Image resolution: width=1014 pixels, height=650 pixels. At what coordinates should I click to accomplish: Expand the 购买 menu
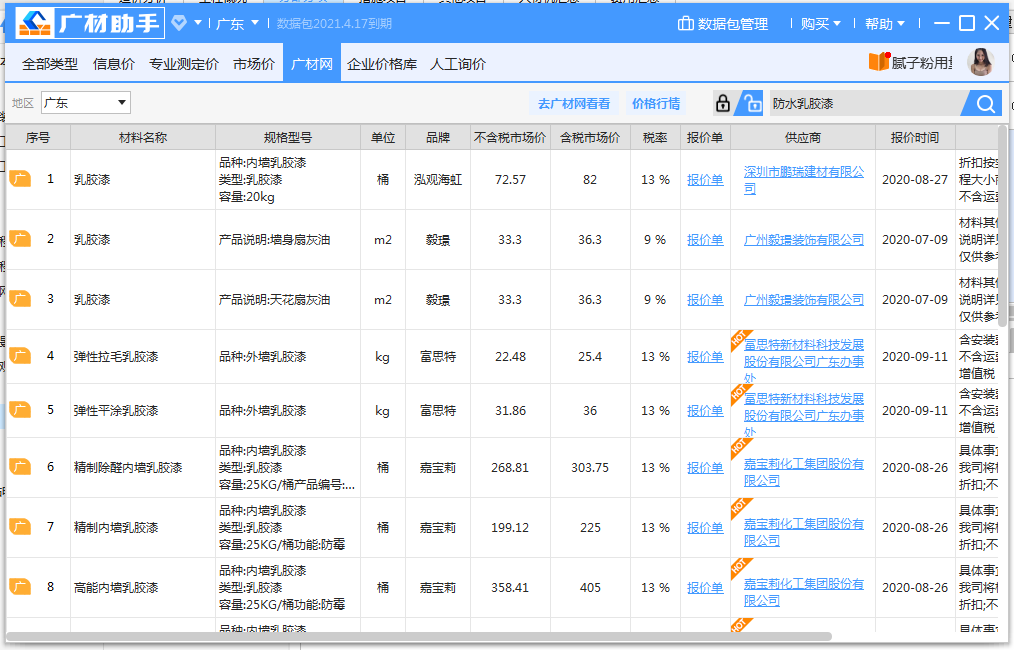(821, 24)
